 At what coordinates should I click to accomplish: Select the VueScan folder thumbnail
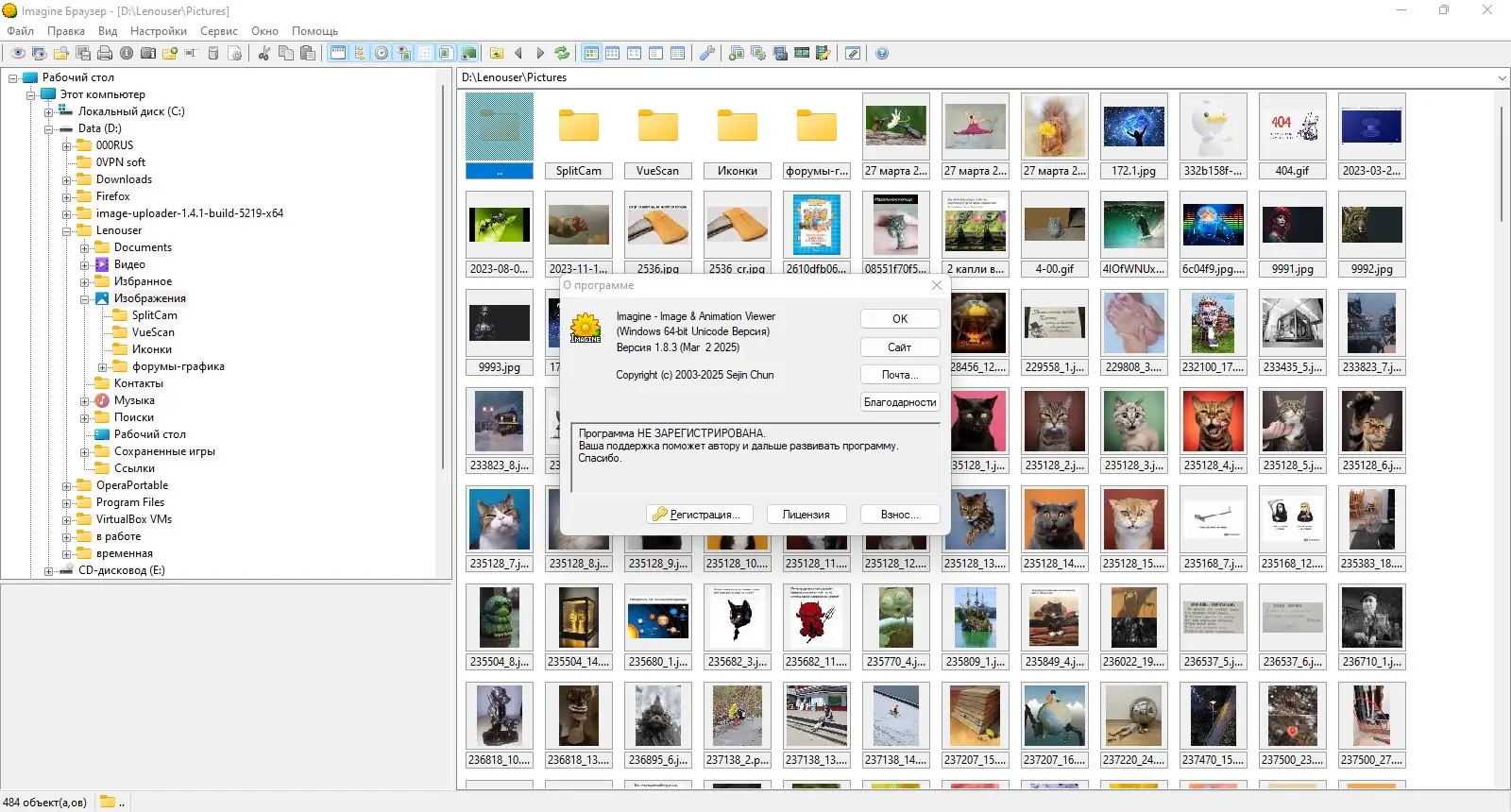click(x=658, y=135)
